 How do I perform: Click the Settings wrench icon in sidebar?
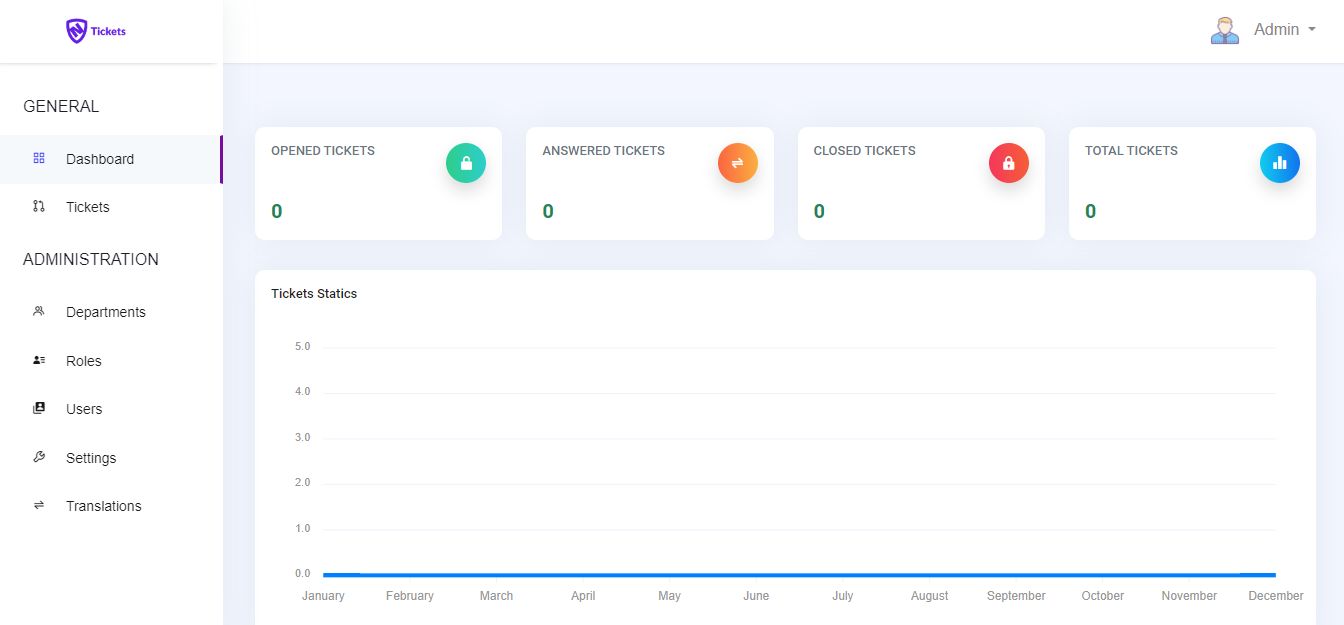click(x=39, y=457)
